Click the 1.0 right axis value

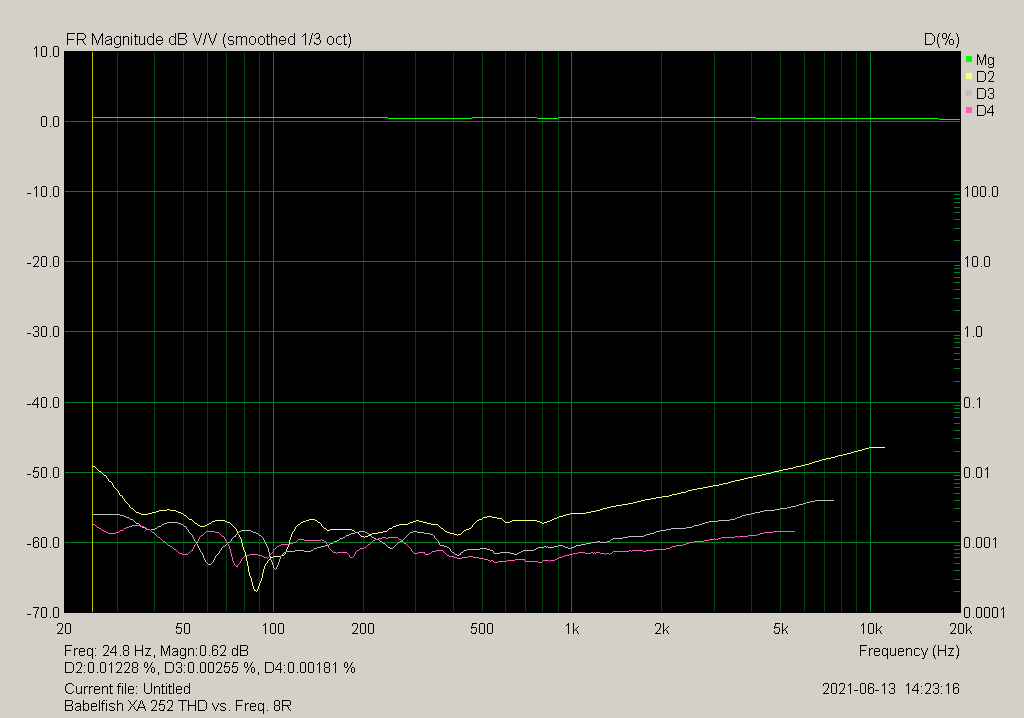click(973, 332)
